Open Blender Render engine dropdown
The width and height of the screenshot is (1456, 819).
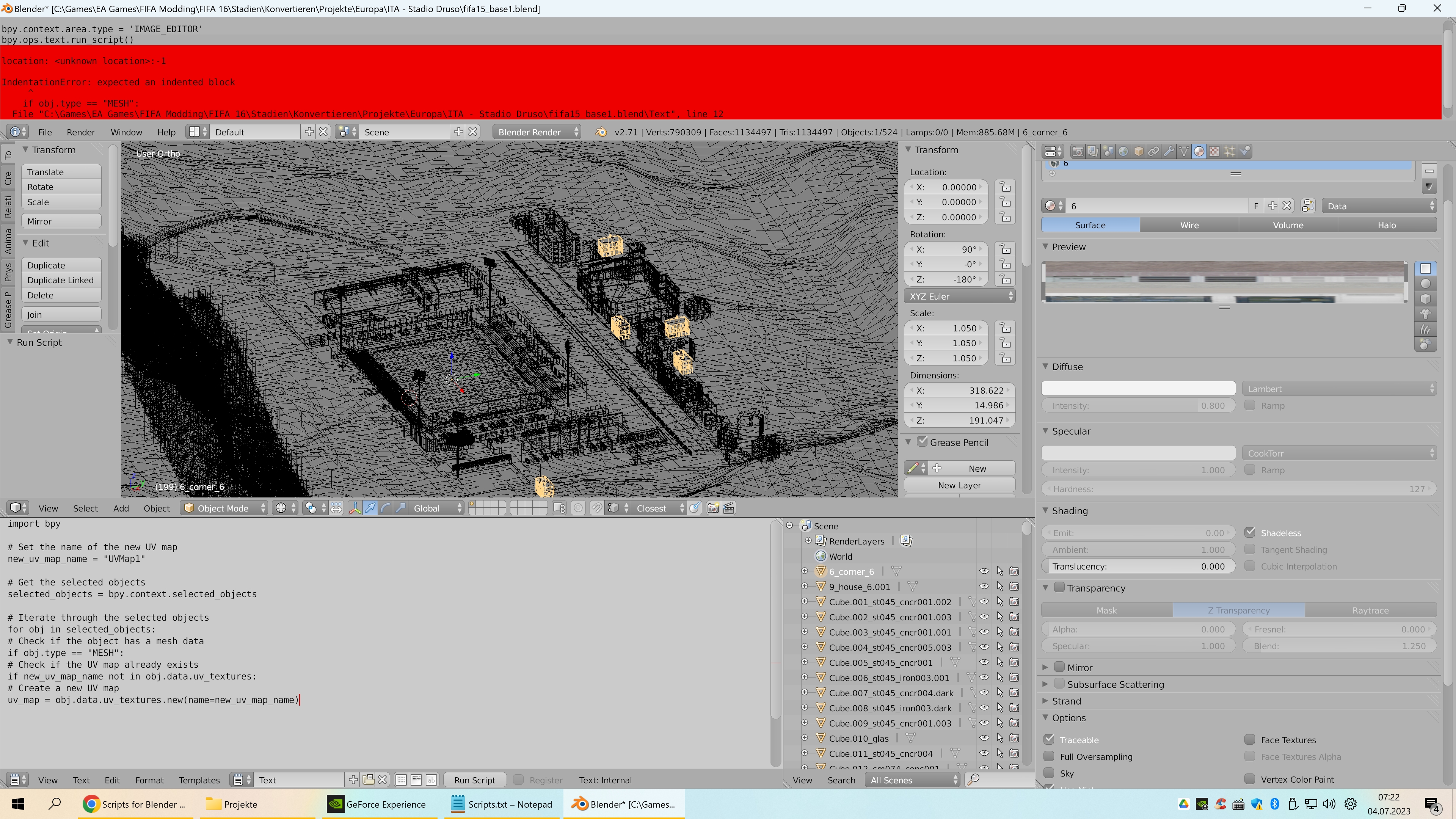tap(537, 132)
